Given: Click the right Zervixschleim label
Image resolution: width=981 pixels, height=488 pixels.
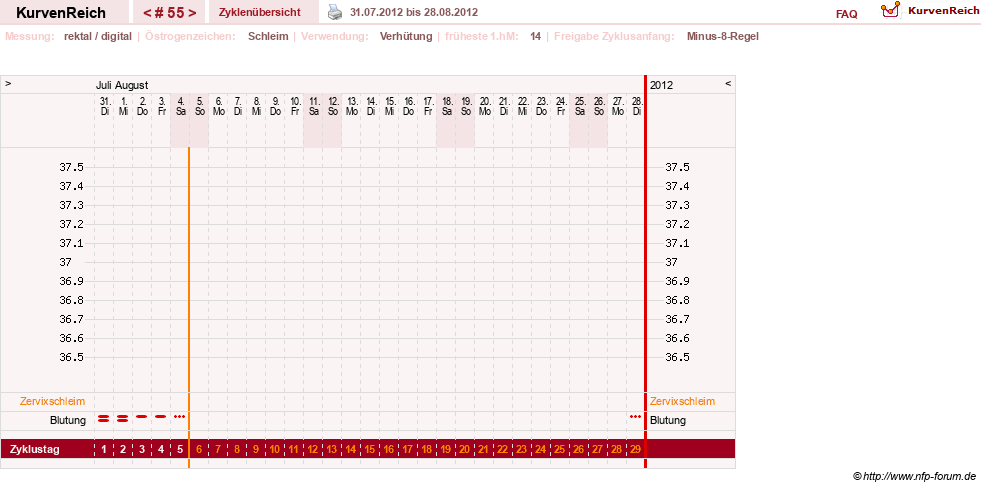Looking at the screenshot, I should 683,401.
